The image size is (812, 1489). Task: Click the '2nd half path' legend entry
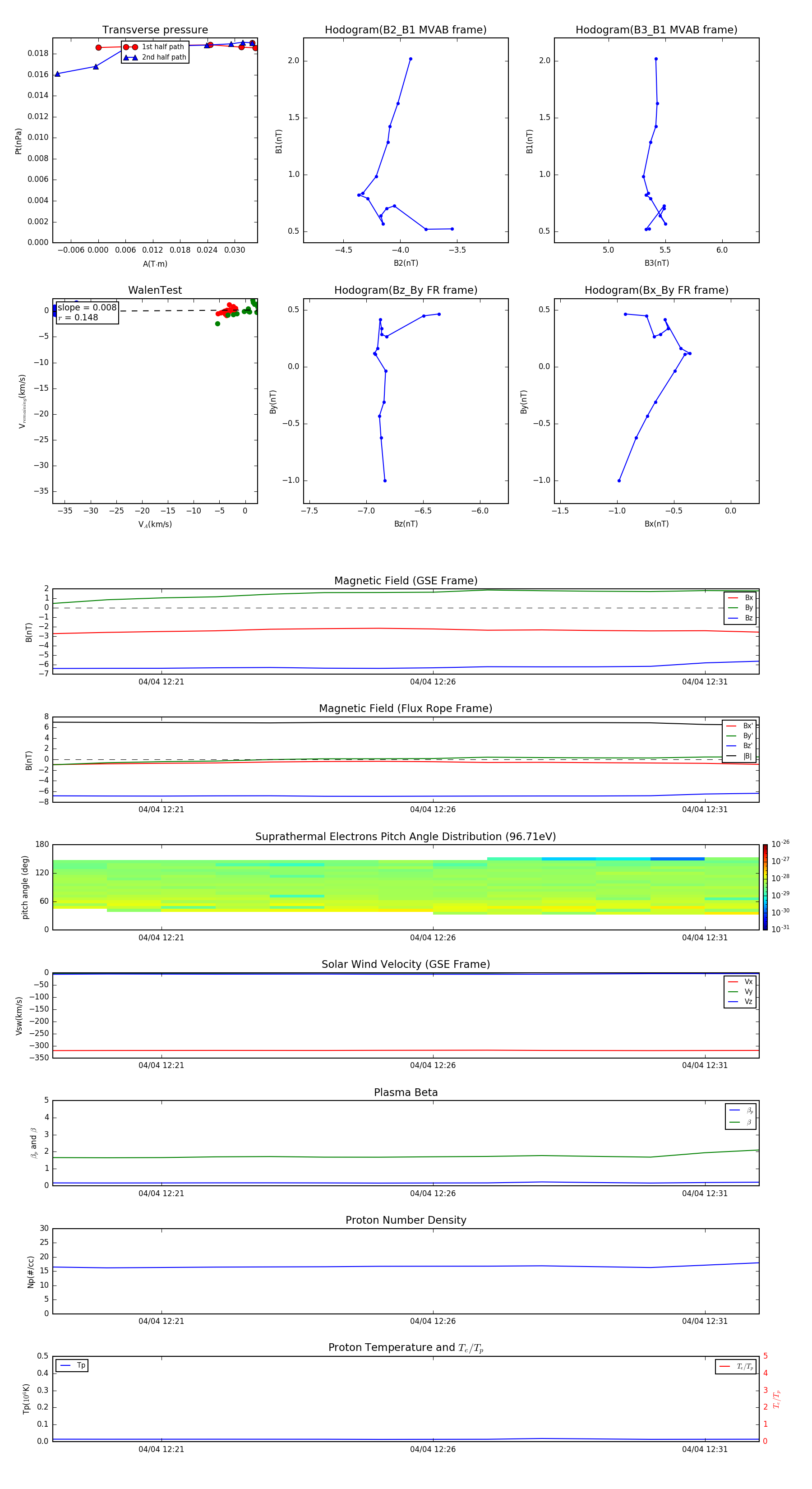pyautogui.click(x=154, y=57)
